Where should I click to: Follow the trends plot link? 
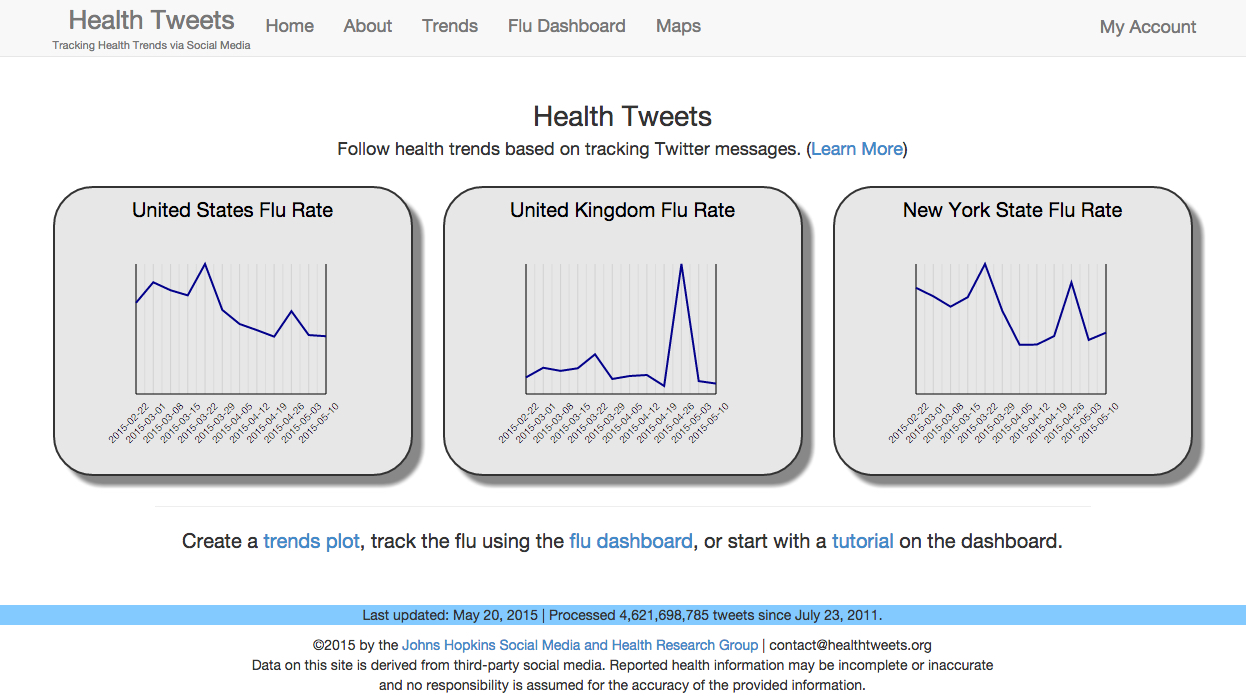[311, 541]
